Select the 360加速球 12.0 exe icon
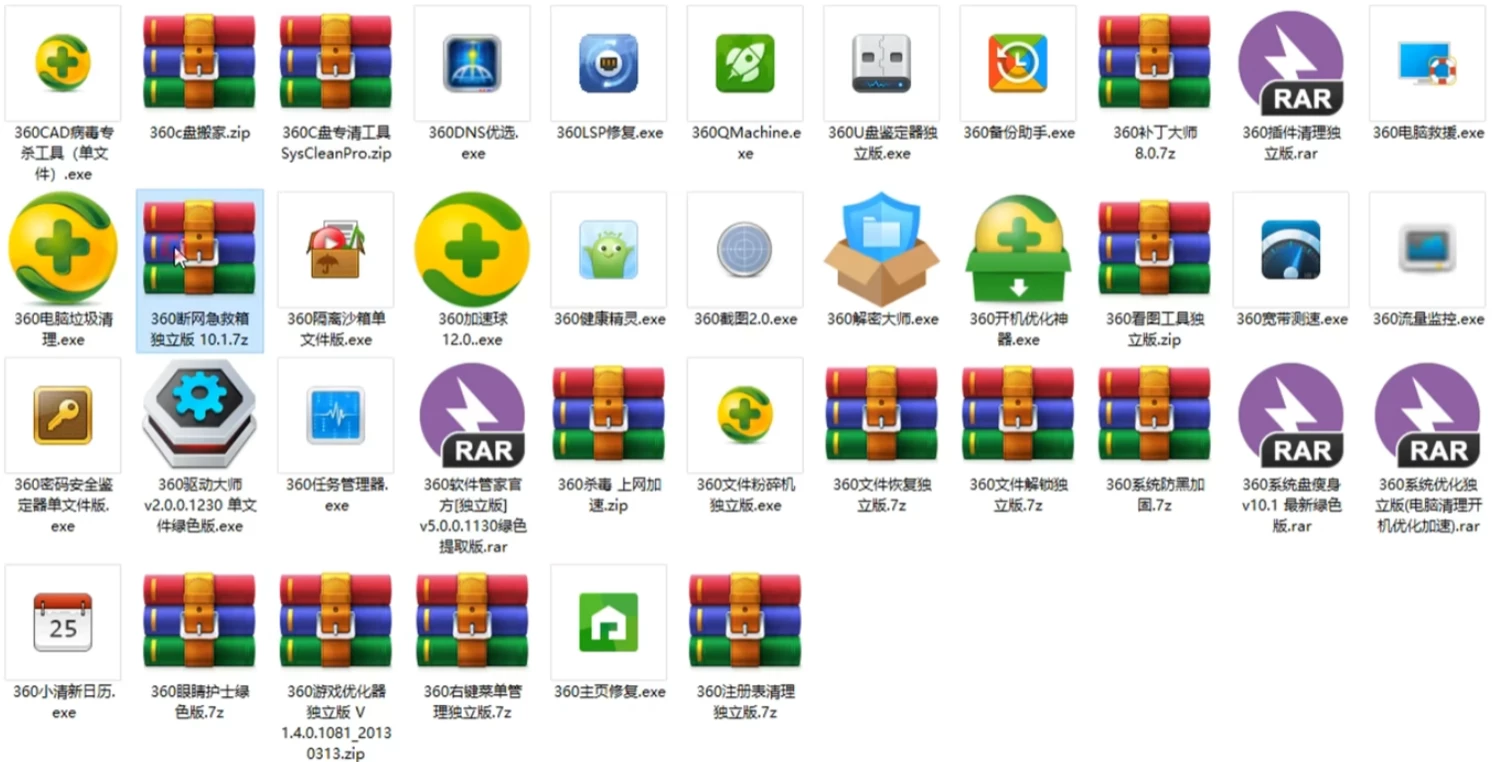The image size is (1499, 762). [472, 249]
